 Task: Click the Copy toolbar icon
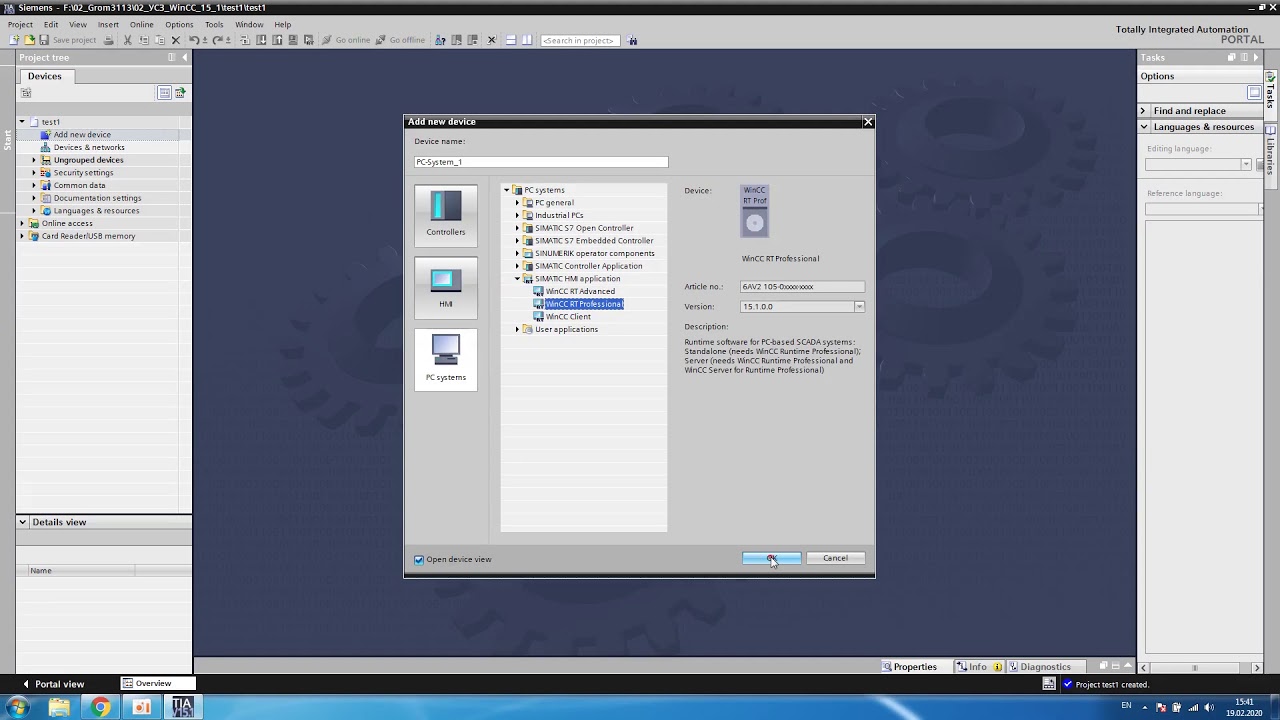tap(144, 40)
